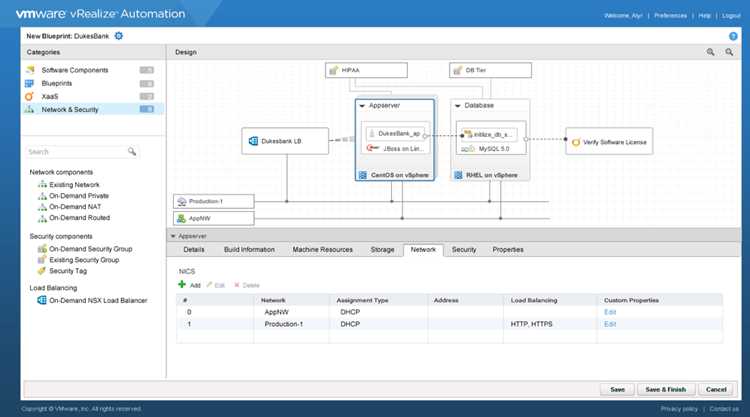This screenshot has height=417, width=750.
Task: Select the On-Demand NAT network icon
Action: coord(43,207)
